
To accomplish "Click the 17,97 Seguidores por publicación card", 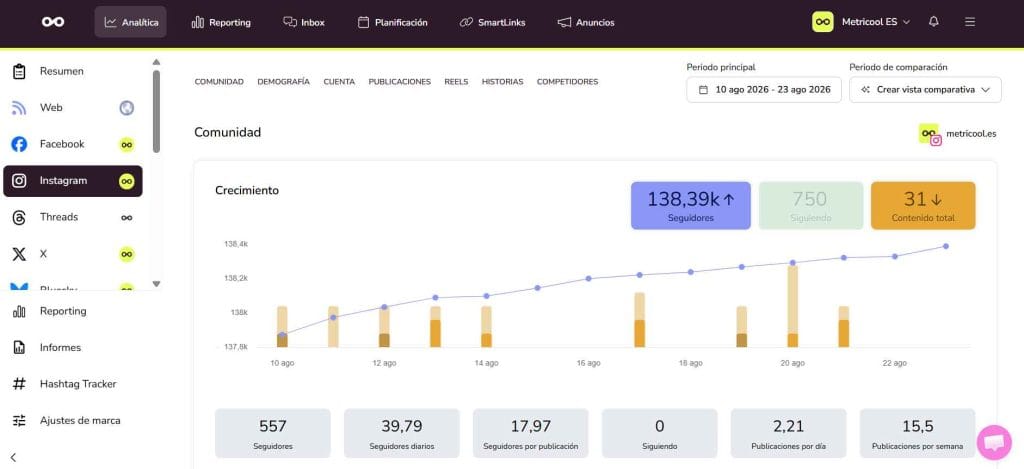I will click(531, 433).
